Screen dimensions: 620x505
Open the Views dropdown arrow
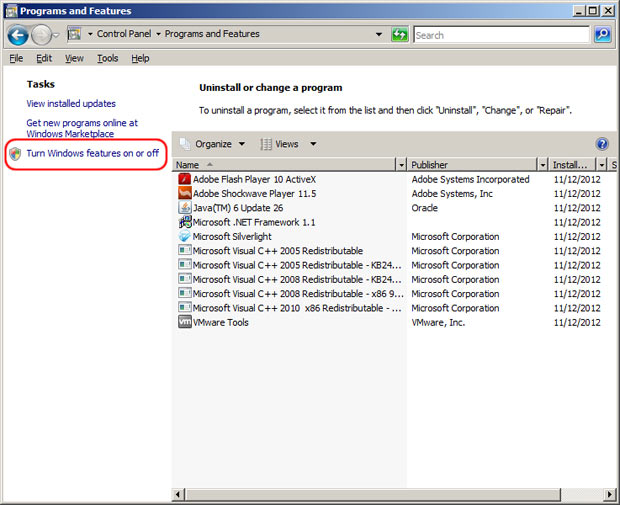click(x=313, y=144)
